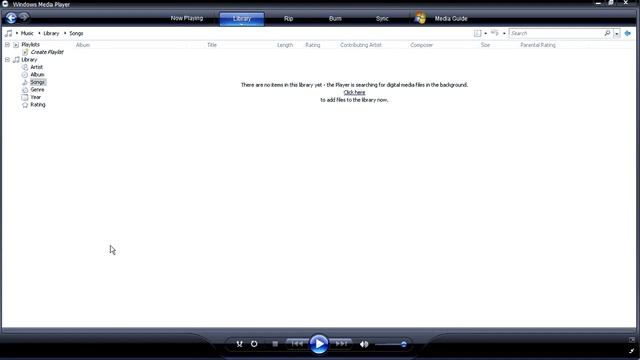
Task: Select Library in the breadcrumb path
Action: pyautogui.click(x=51, y=33)
